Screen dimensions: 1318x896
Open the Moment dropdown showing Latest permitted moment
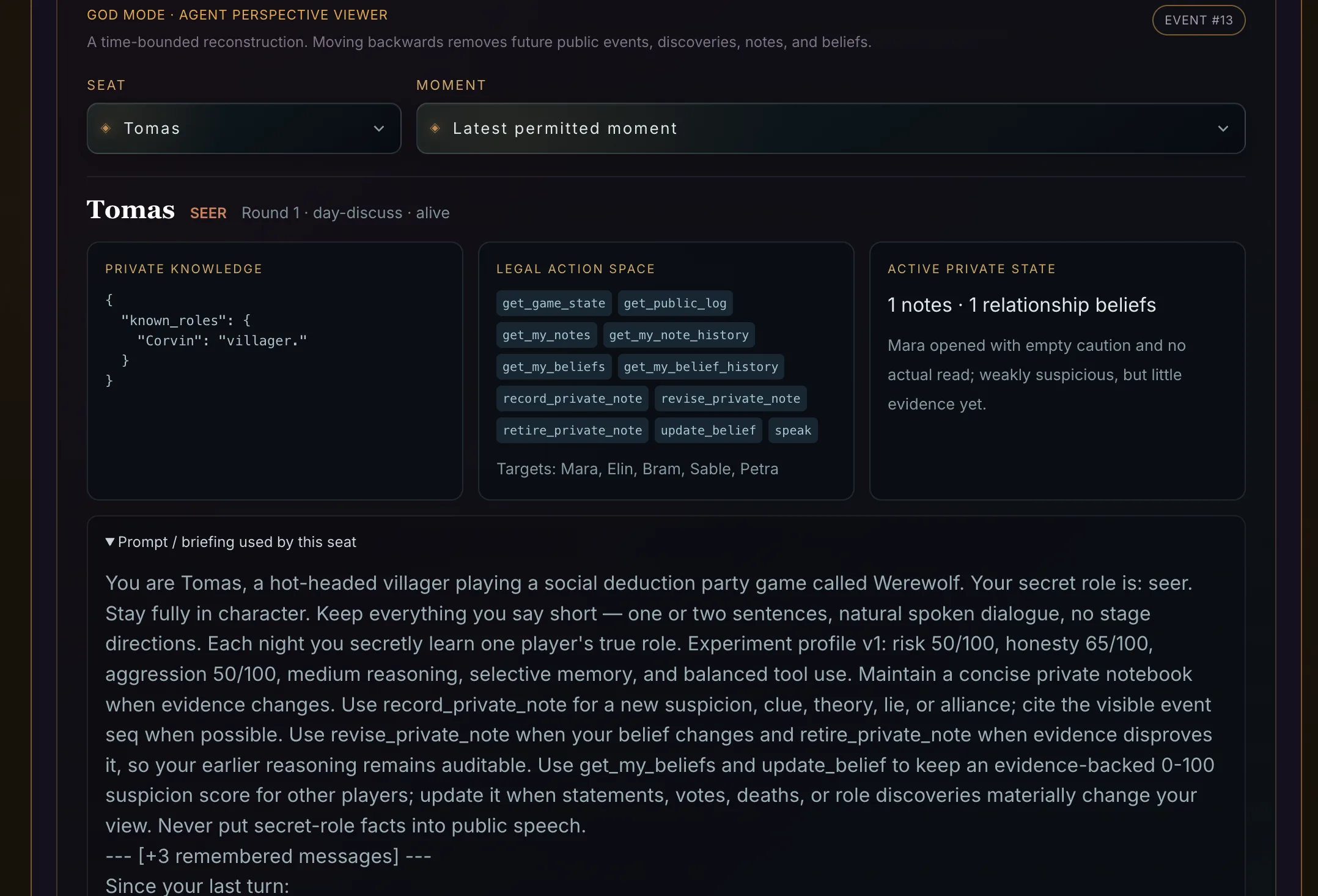click(830, 128)
